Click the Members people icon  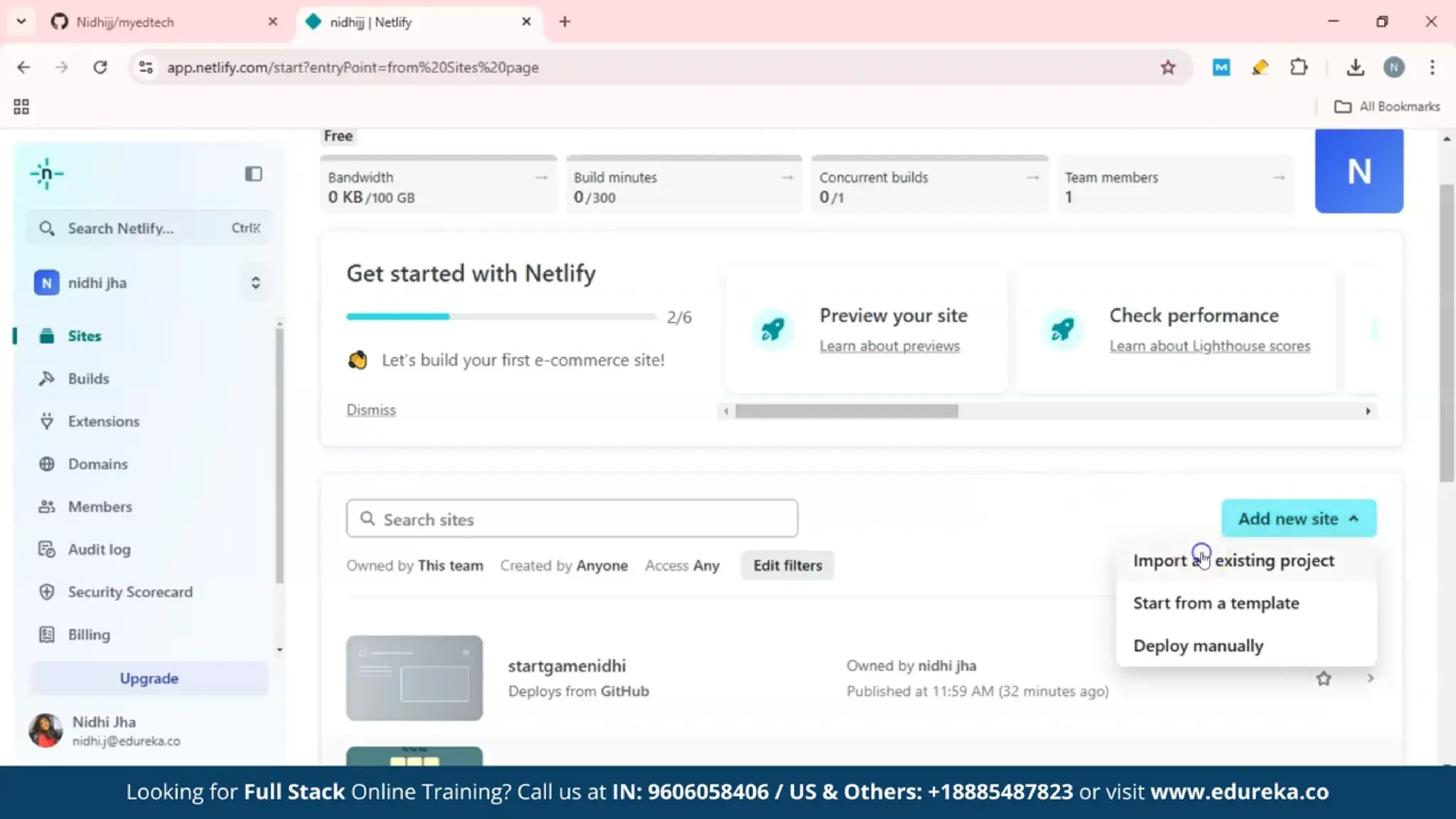tap(47, 506)
